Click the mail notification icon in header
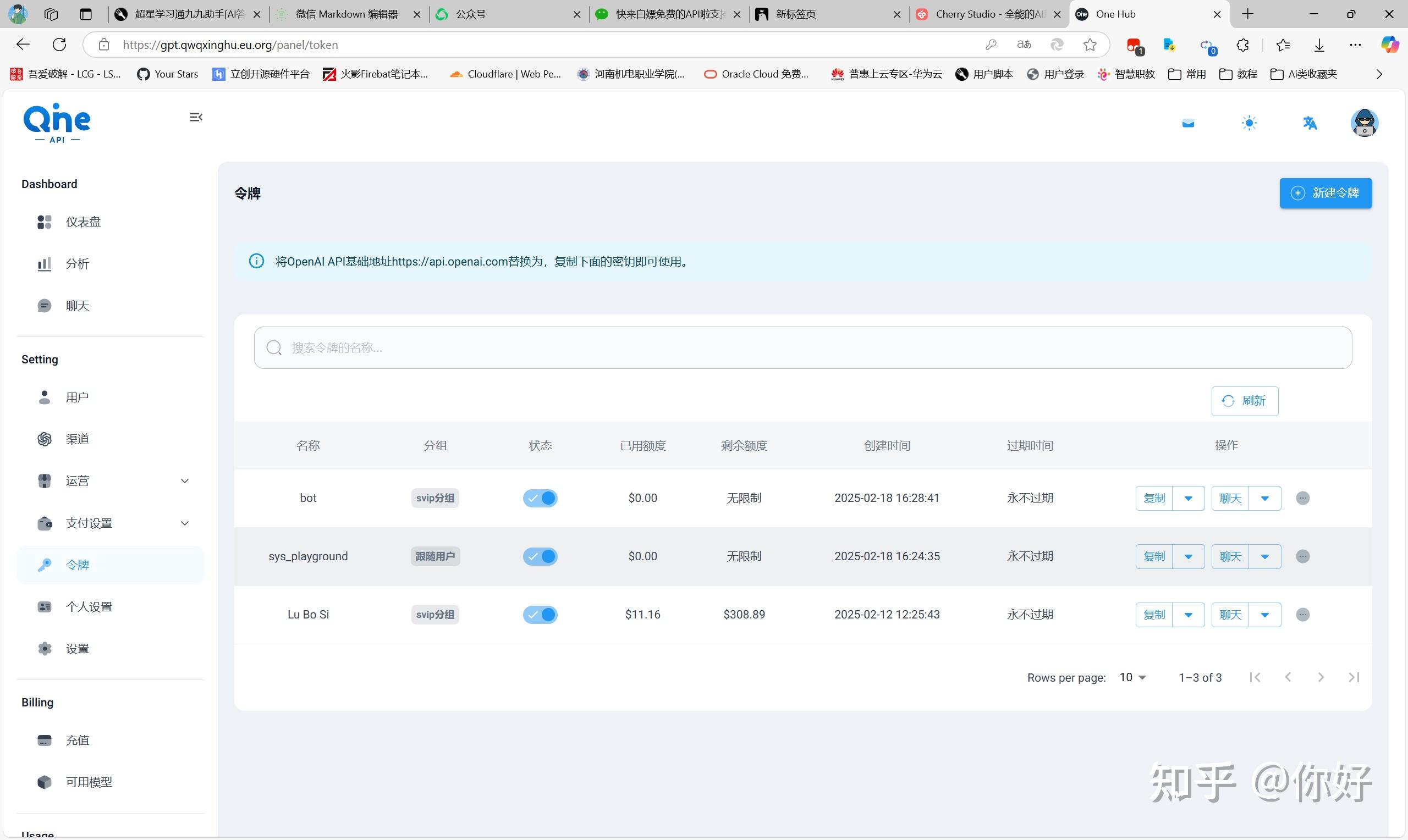Screen dimensions: 1408x840 pos(1188,122)
